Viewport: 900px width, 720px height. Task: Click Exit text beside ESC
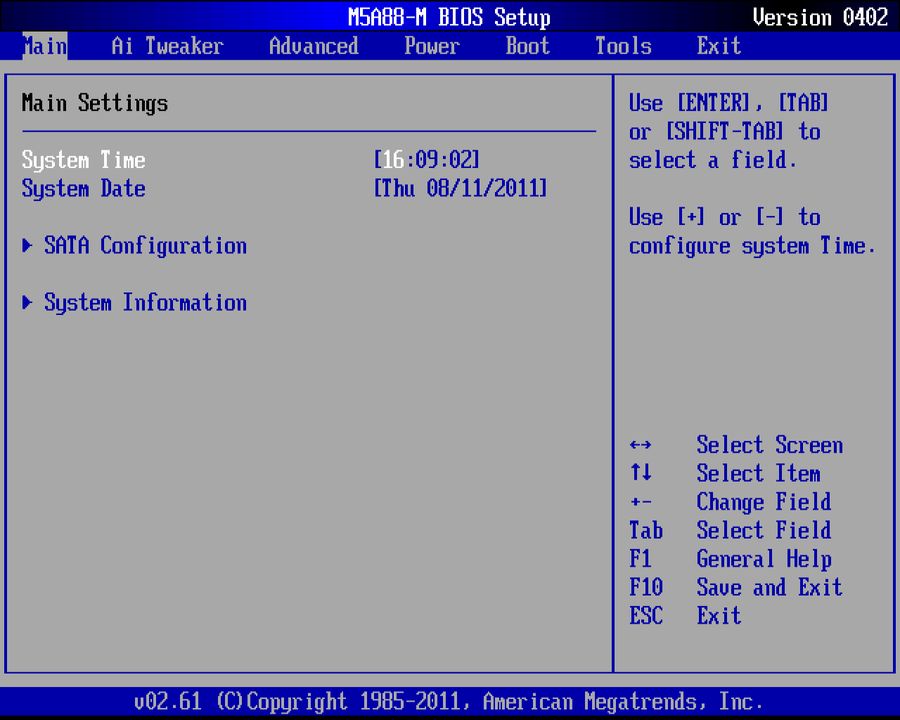pos(719,616)
